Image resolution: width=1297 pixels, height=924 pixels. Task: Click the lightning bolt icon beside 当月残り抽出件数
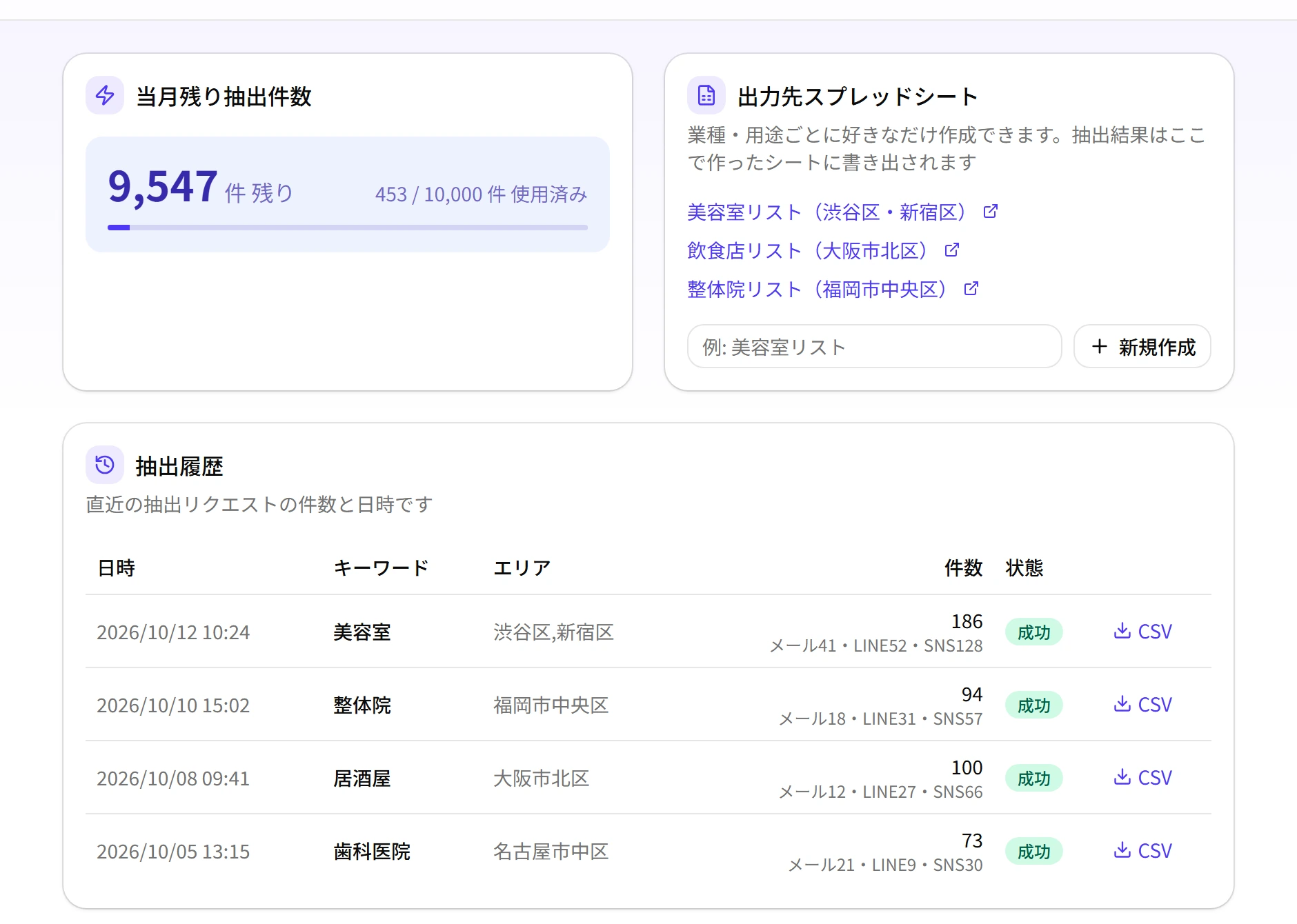point(105,95)
